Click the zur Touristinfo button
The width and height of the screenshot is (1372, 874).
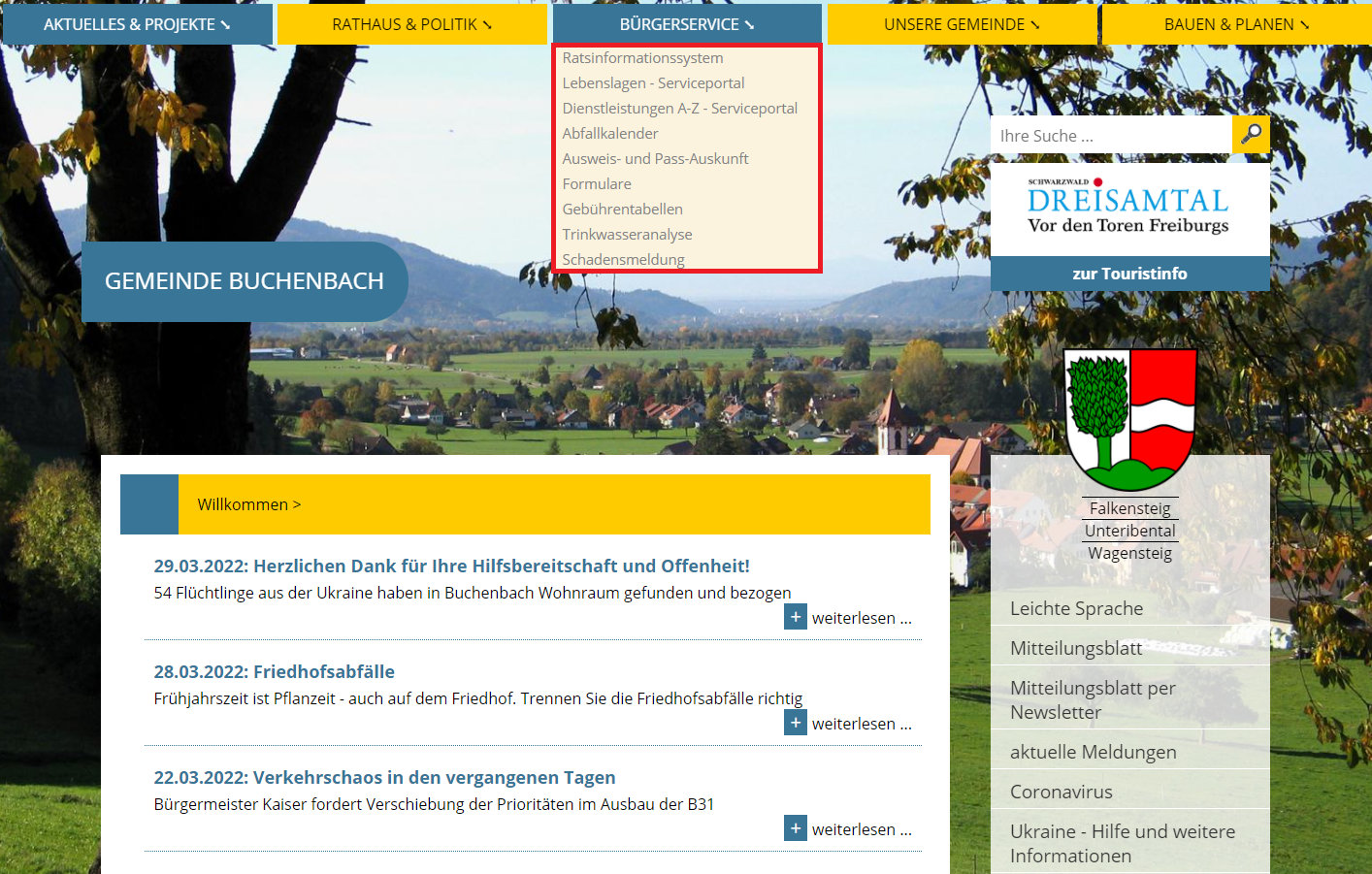click(1129, 274)
